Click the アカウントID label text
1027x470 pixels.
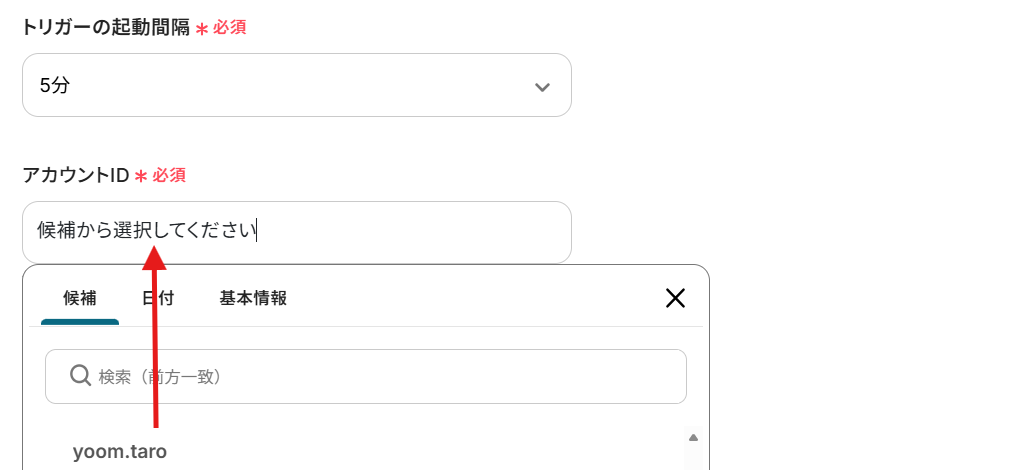[76, 175]
